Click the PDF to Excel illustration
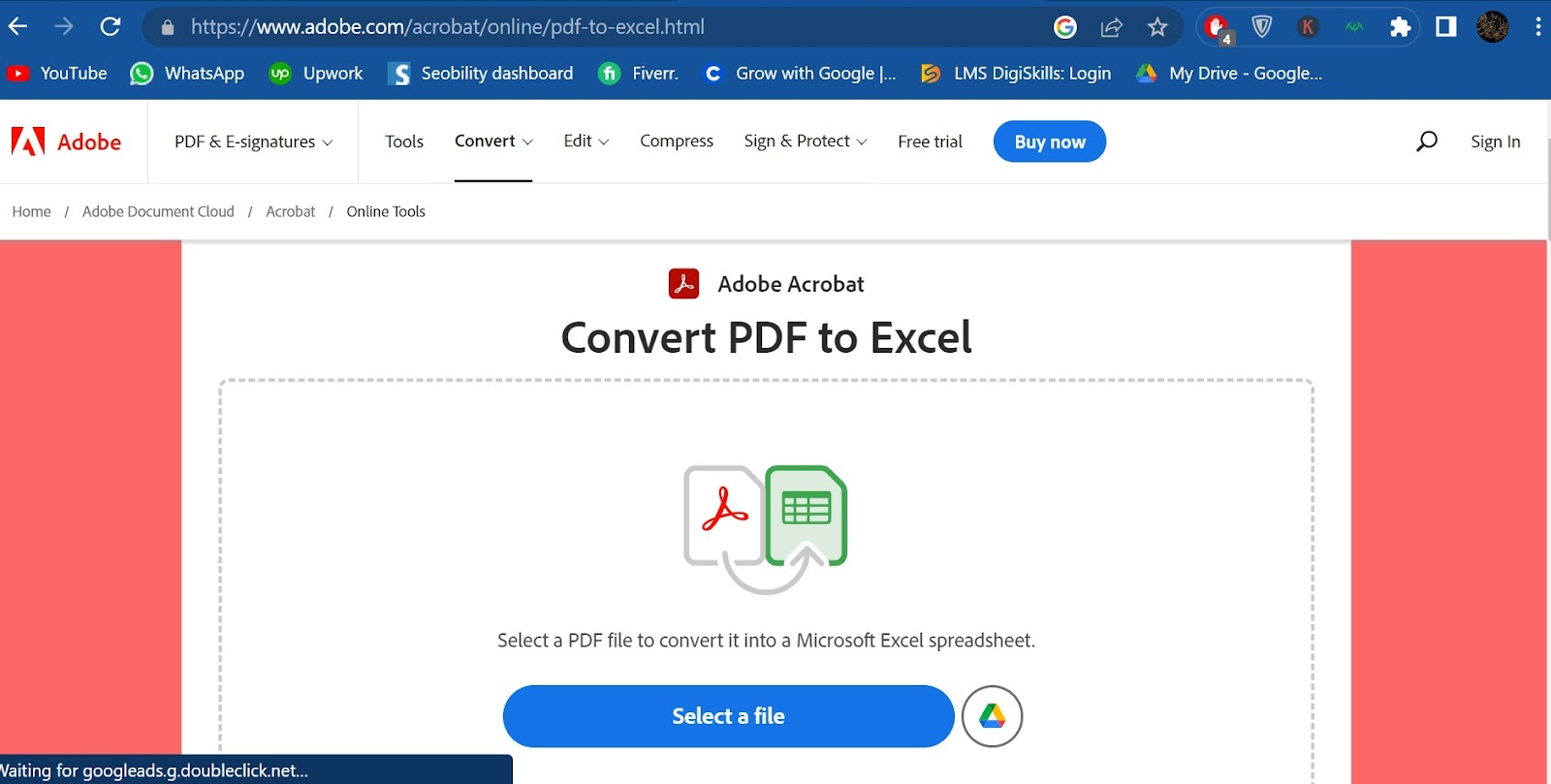This screenshot has height=784, width=1551. pyautogui.click(x=766, y=529)
